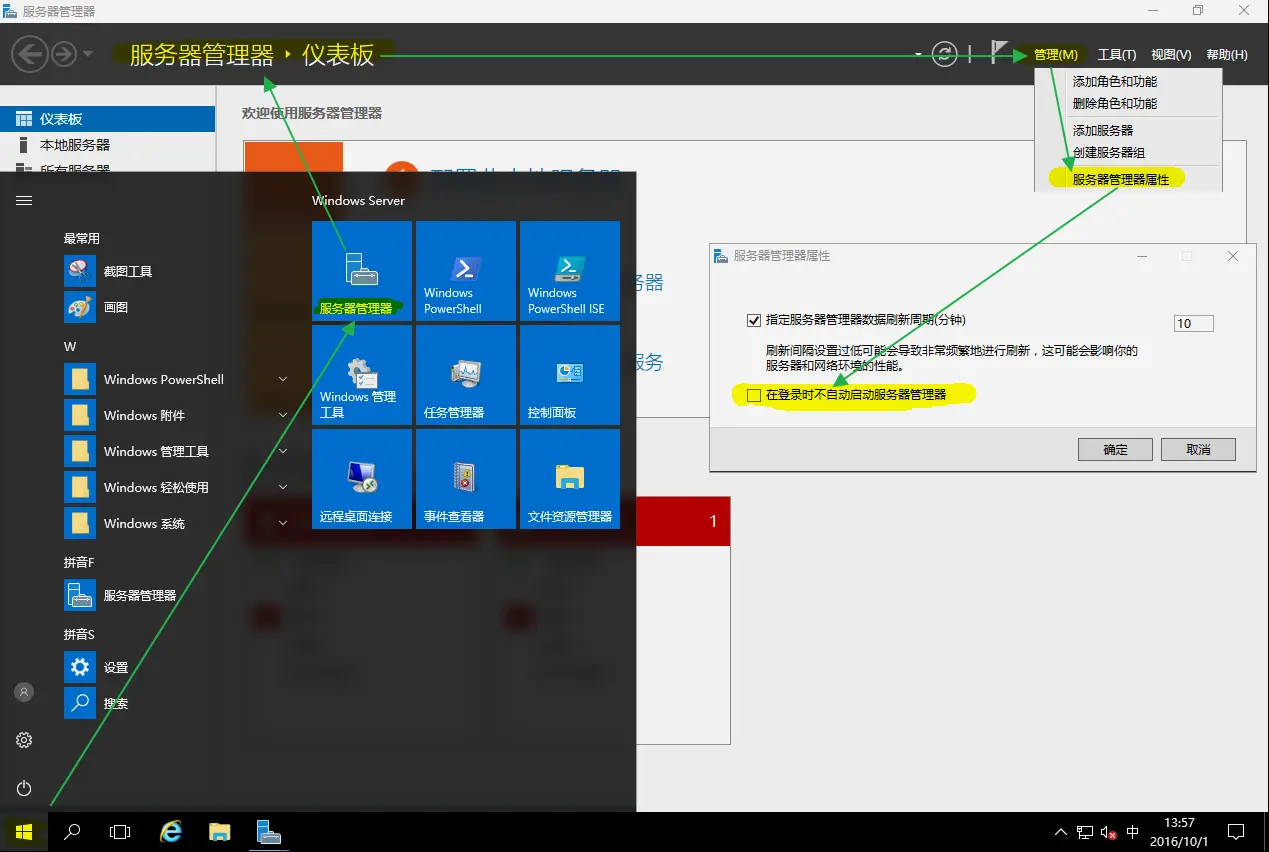
Task: Uncheck 指定服务器管理器数据刷新周期 checkbox
Action: [754, 321]
